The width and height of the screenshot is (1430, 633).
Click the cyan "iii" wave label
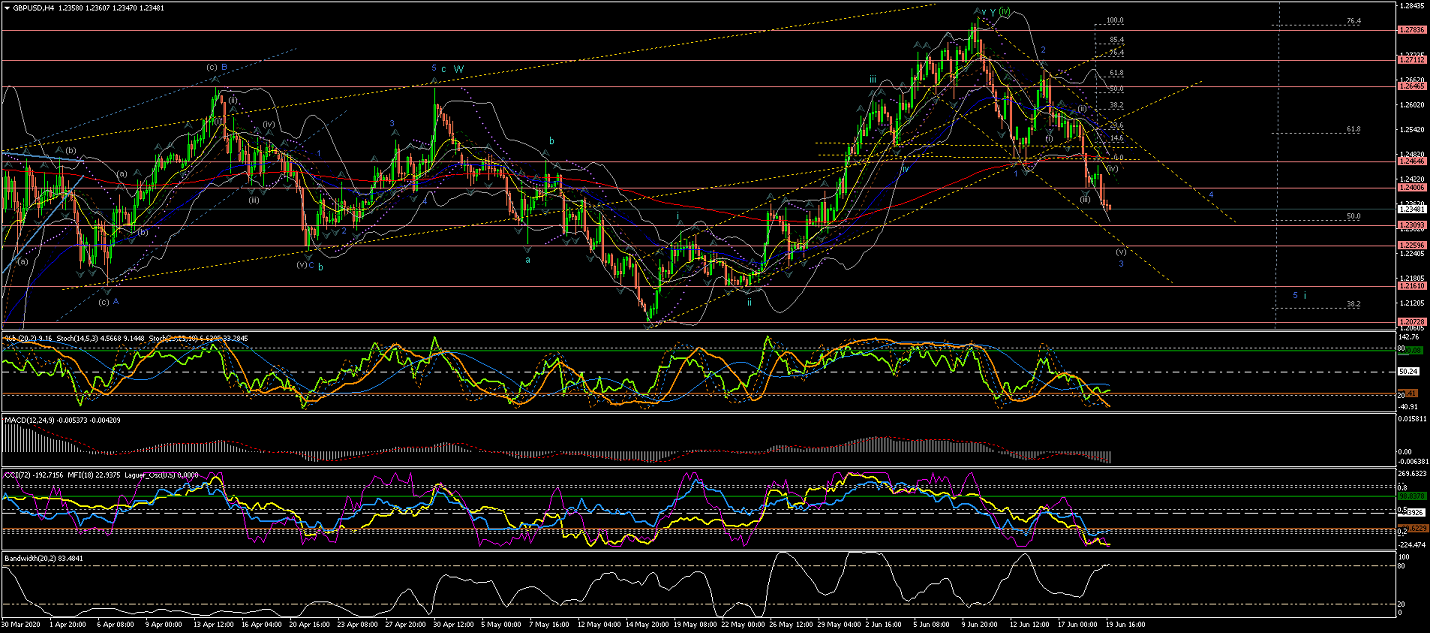[873, 79]
